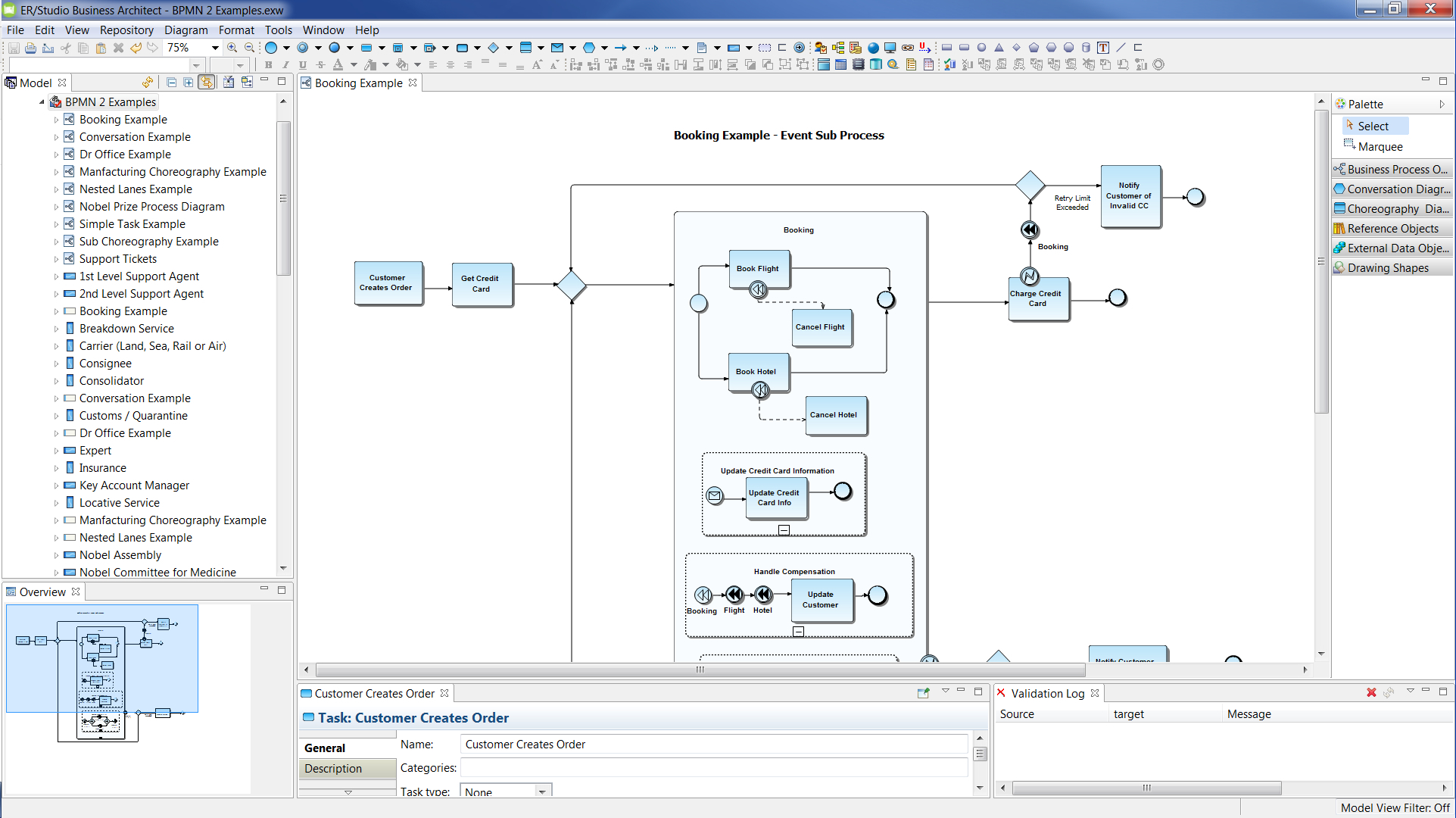
Task: Click Customer Creates Order tab
Action: (x=373, y=693)
